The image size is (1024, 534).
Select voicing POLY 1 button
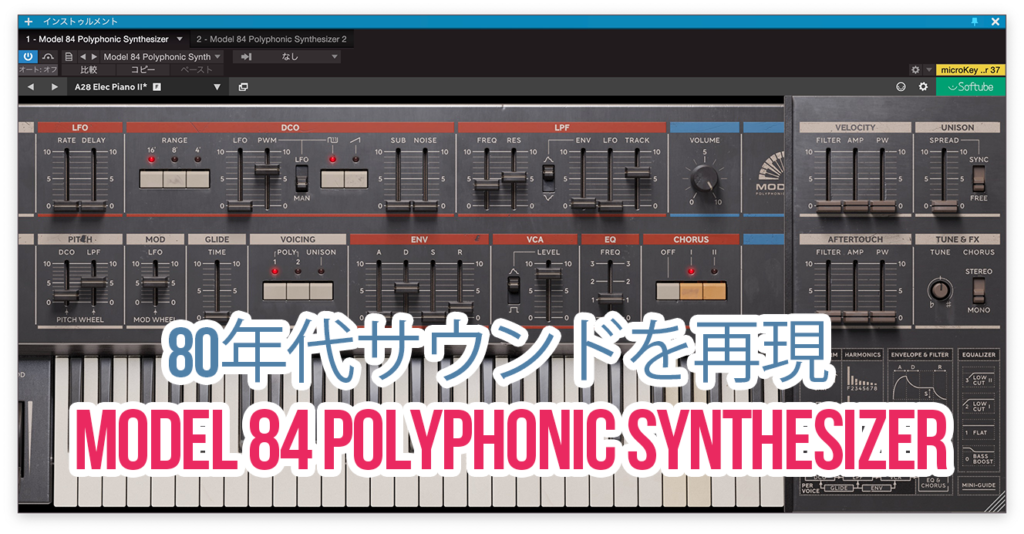[x=274, y=291]
